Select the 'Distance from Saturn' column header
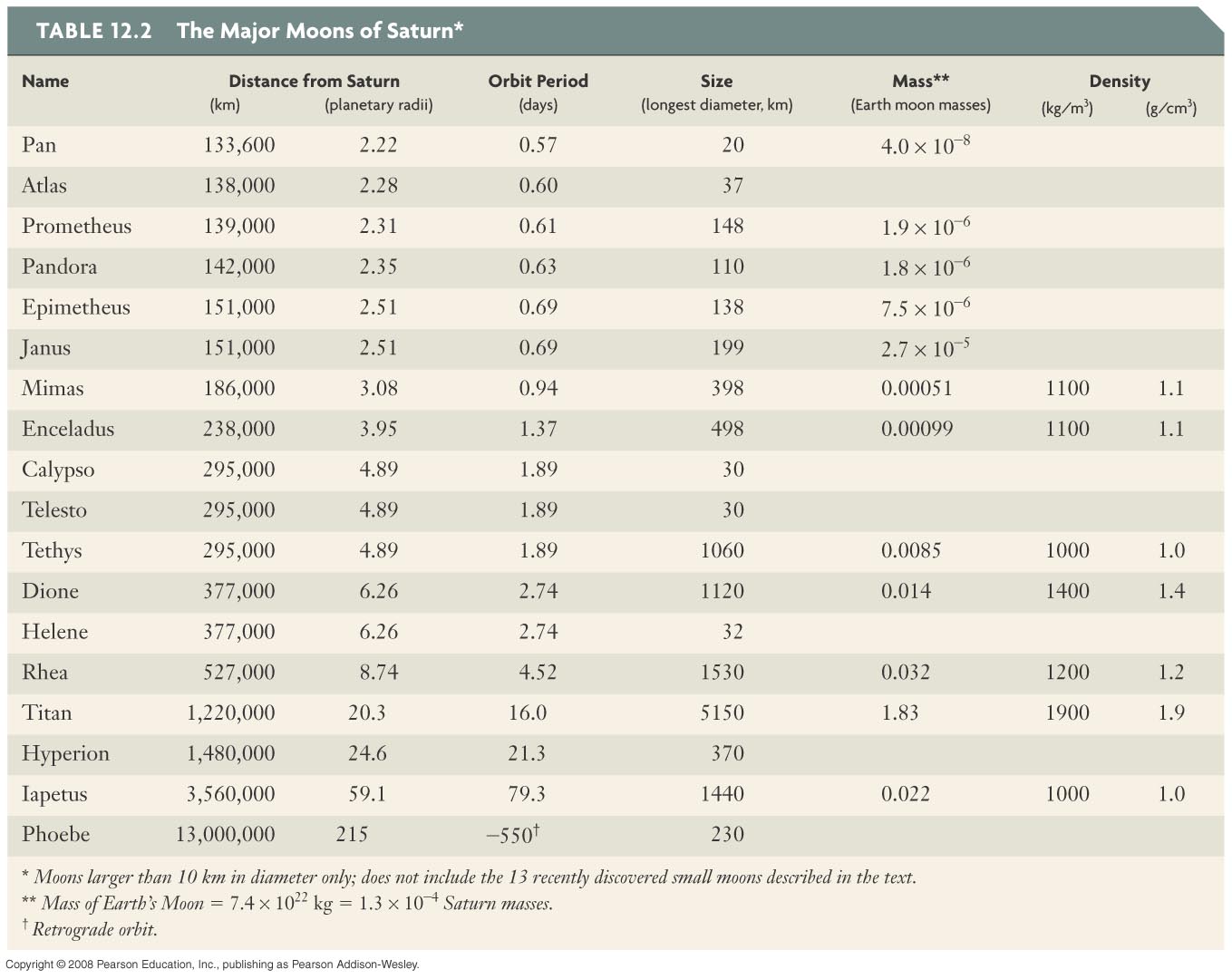This screenshot has width=1232, height=979. (314, 81)
